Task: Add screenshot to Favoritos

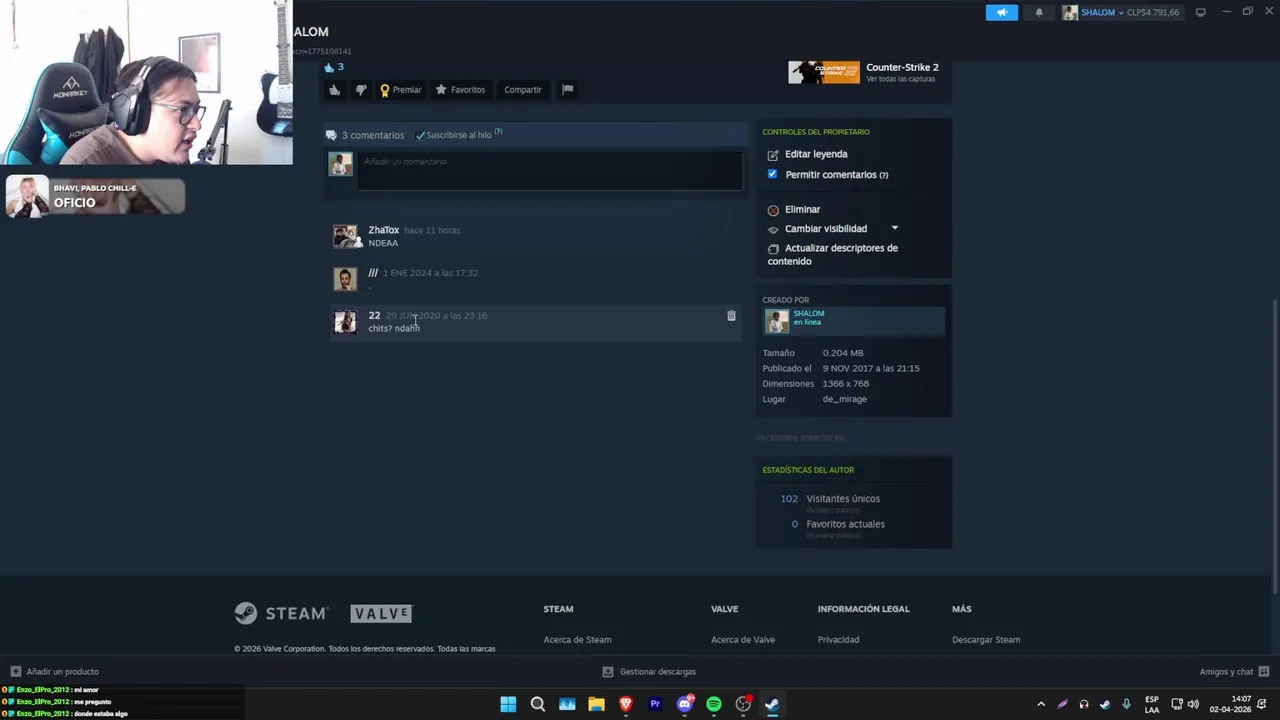Action: point(460,90)
